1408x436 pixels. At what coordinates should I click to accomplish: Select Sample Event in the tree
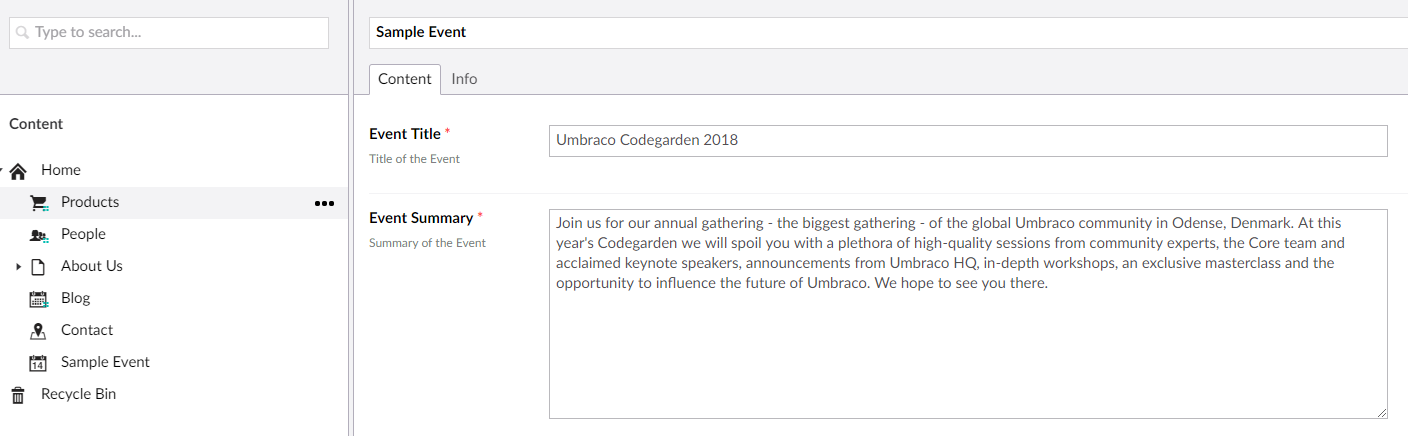point(105,362)
